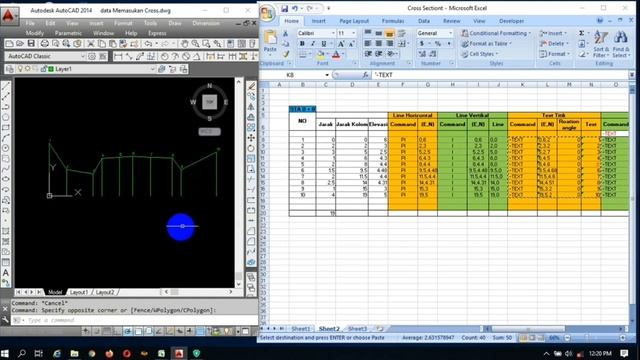Open the Developer ribbon tab
Image resolution: width=640 pixels, height=360 pixels.
pyautogui.click(x=511, y=21)
